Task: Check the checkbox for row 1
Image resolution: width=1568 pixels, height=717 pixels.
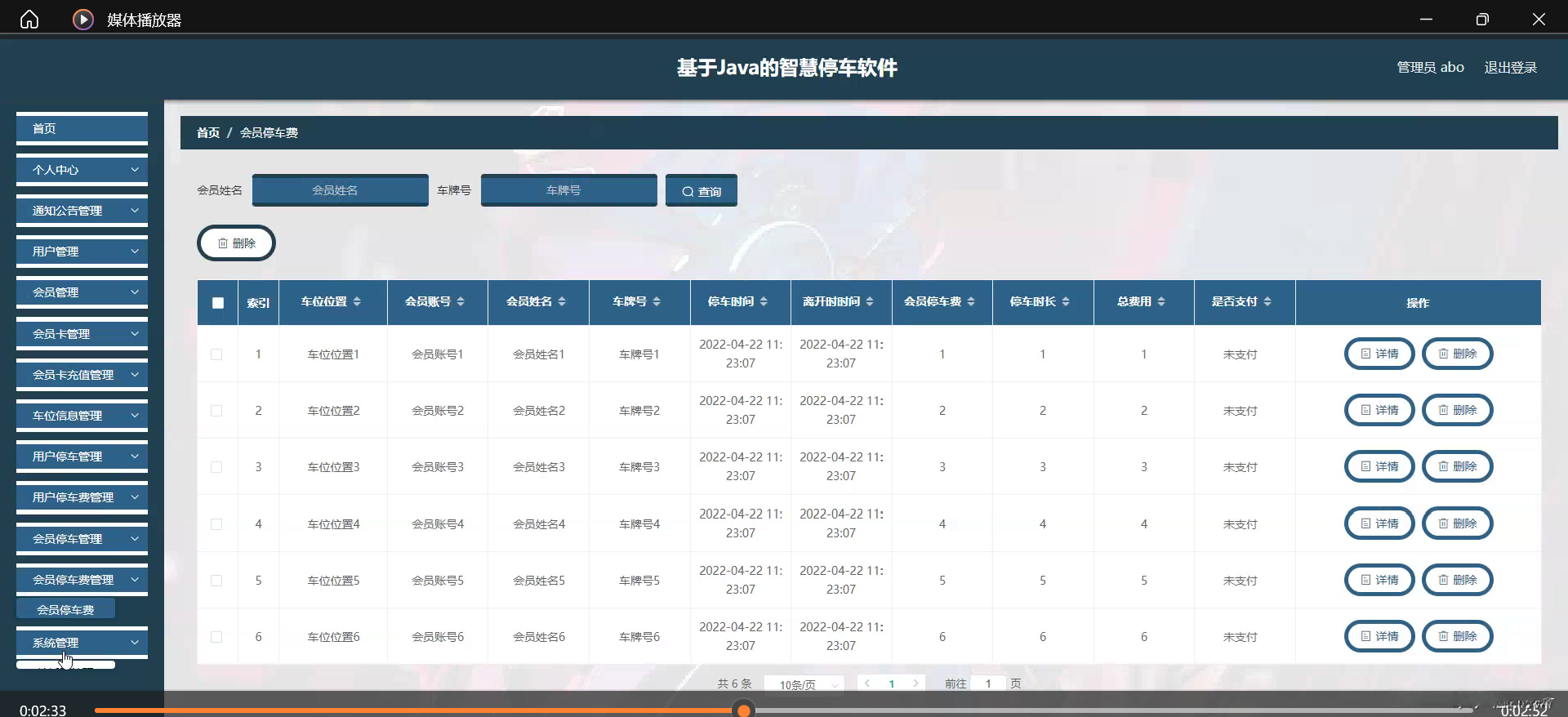Action: [216, 354]
